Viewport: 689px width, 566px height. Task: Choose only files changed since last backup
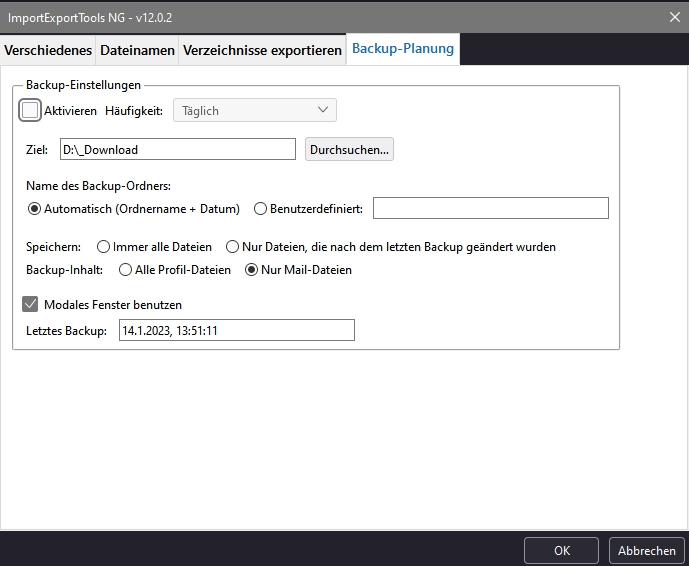[233, 246]
